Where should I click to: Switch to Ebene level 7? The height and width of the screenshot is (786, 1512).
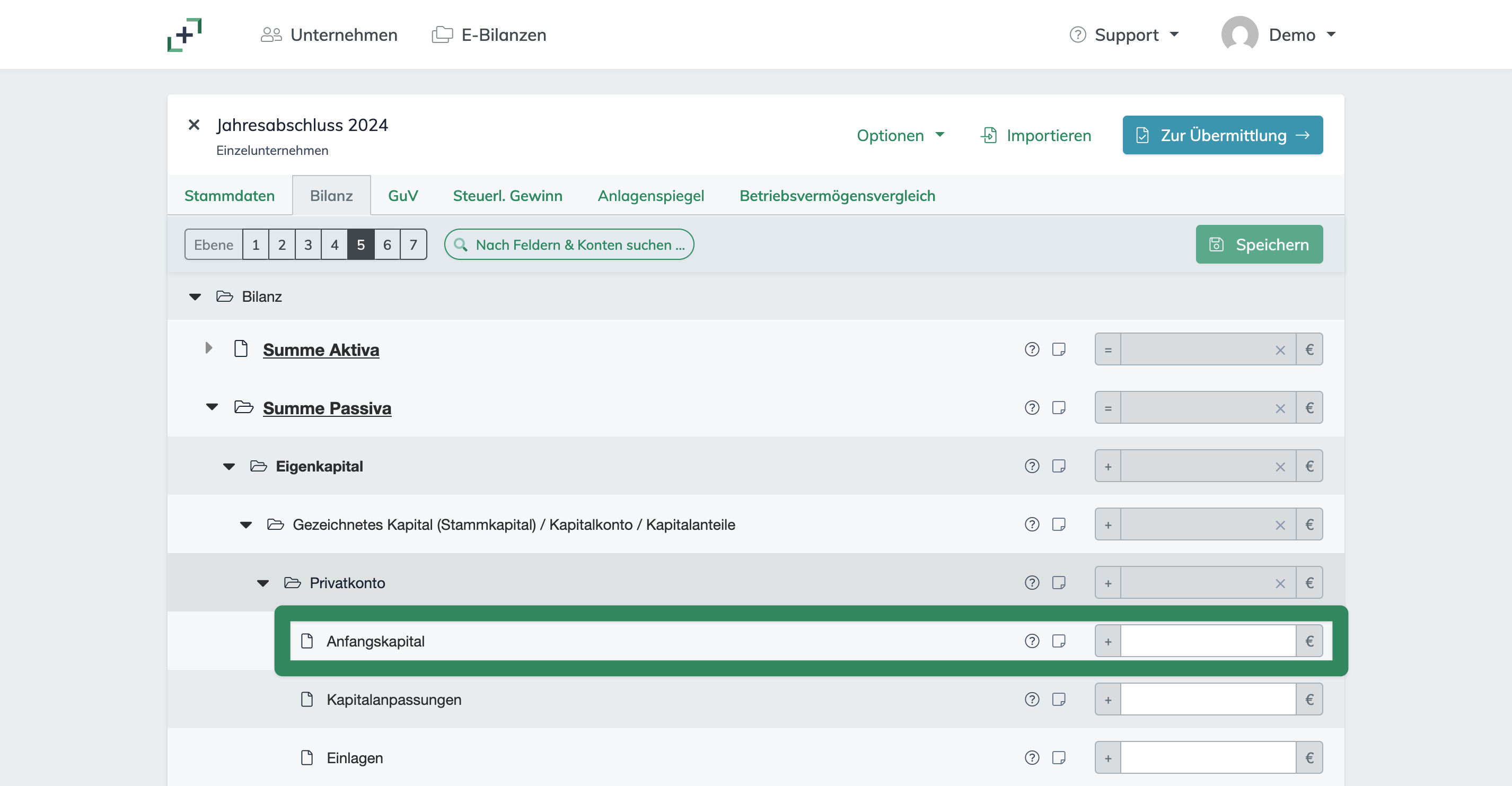pos(412,244)
